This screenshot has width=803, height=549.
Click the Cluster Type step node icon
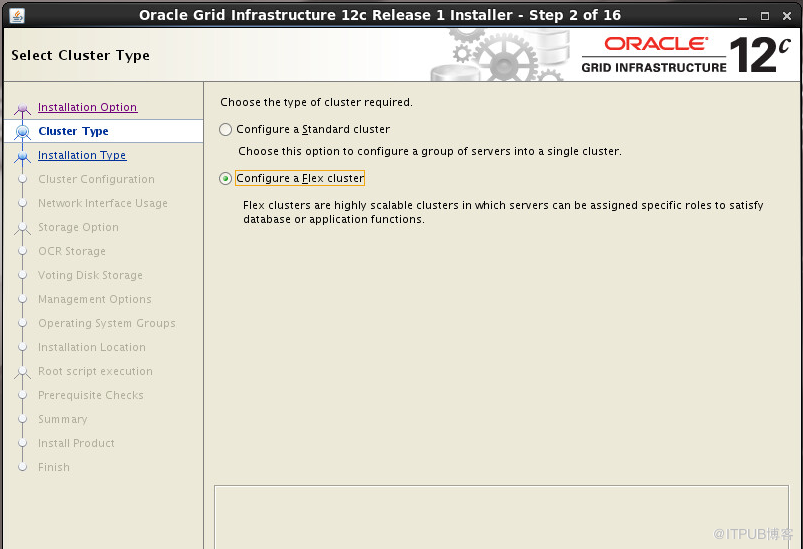tap(22, 132)
